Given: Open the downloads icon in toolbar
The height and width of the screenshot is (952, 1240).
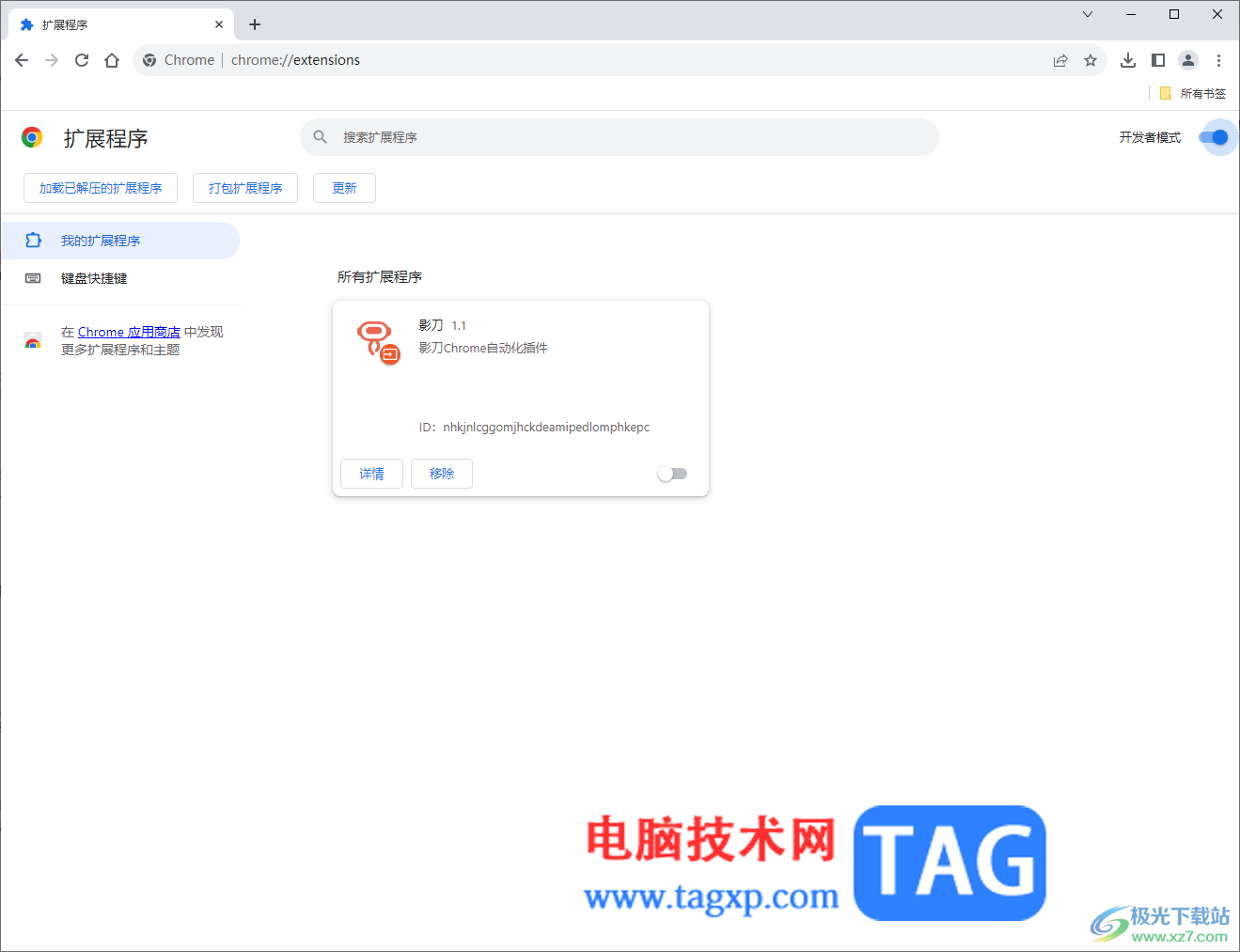Looking at the screenshot, I should coord(1128,59).
